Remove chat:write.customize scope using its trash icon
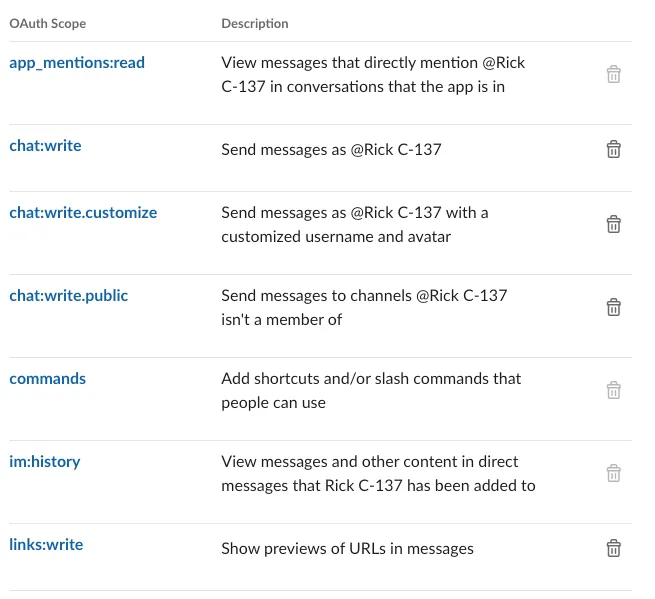 click(614, 224)
